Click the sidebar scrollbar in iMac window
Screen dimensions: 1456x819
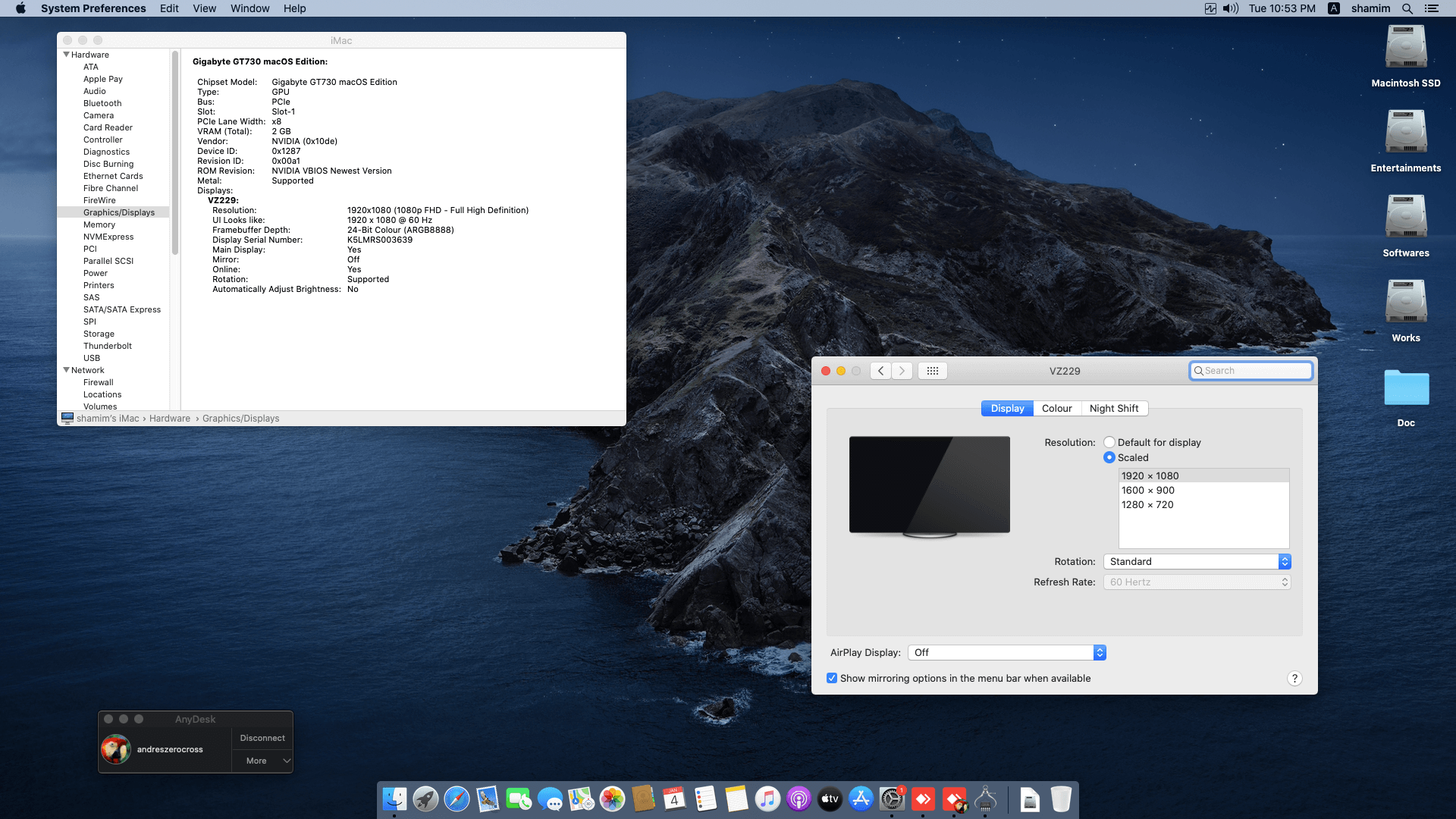pos(175,152)
